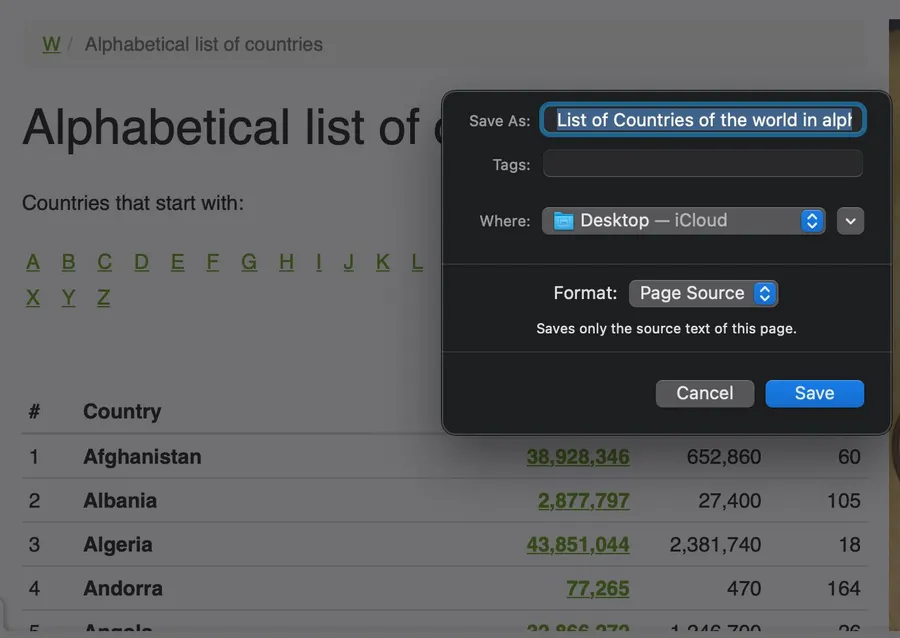Open the Format dropdown showing Page Source

(x=703, y=293)
